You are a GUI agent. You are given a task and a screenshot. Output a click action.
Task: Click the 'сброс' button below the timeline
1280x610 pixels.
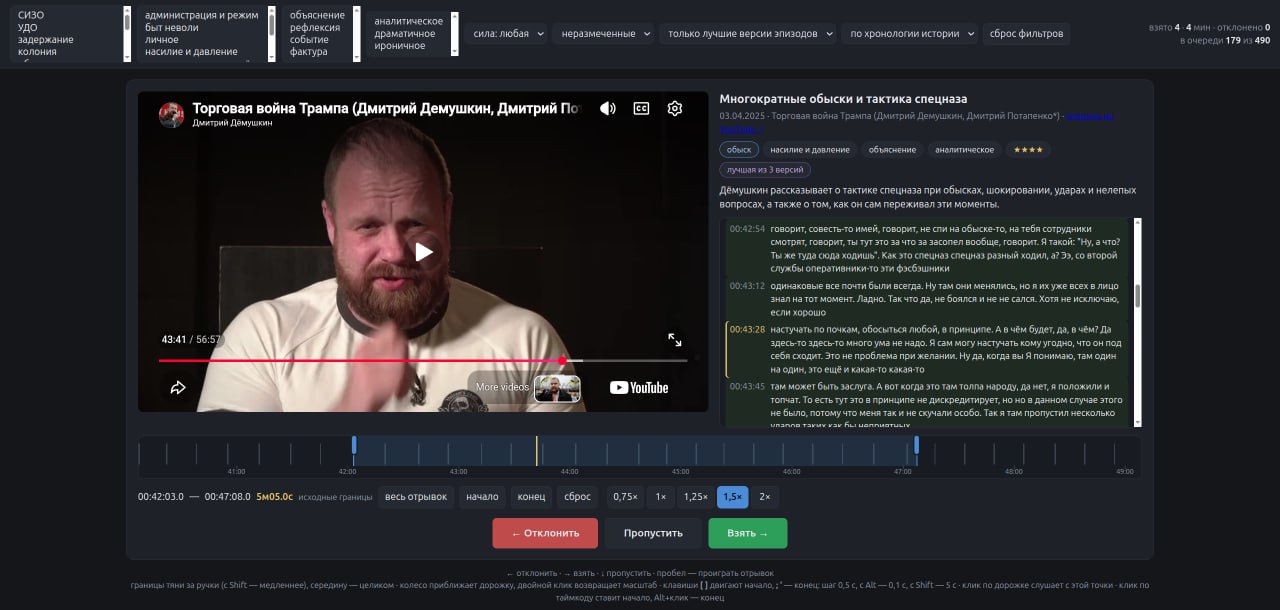coord(578,497)
